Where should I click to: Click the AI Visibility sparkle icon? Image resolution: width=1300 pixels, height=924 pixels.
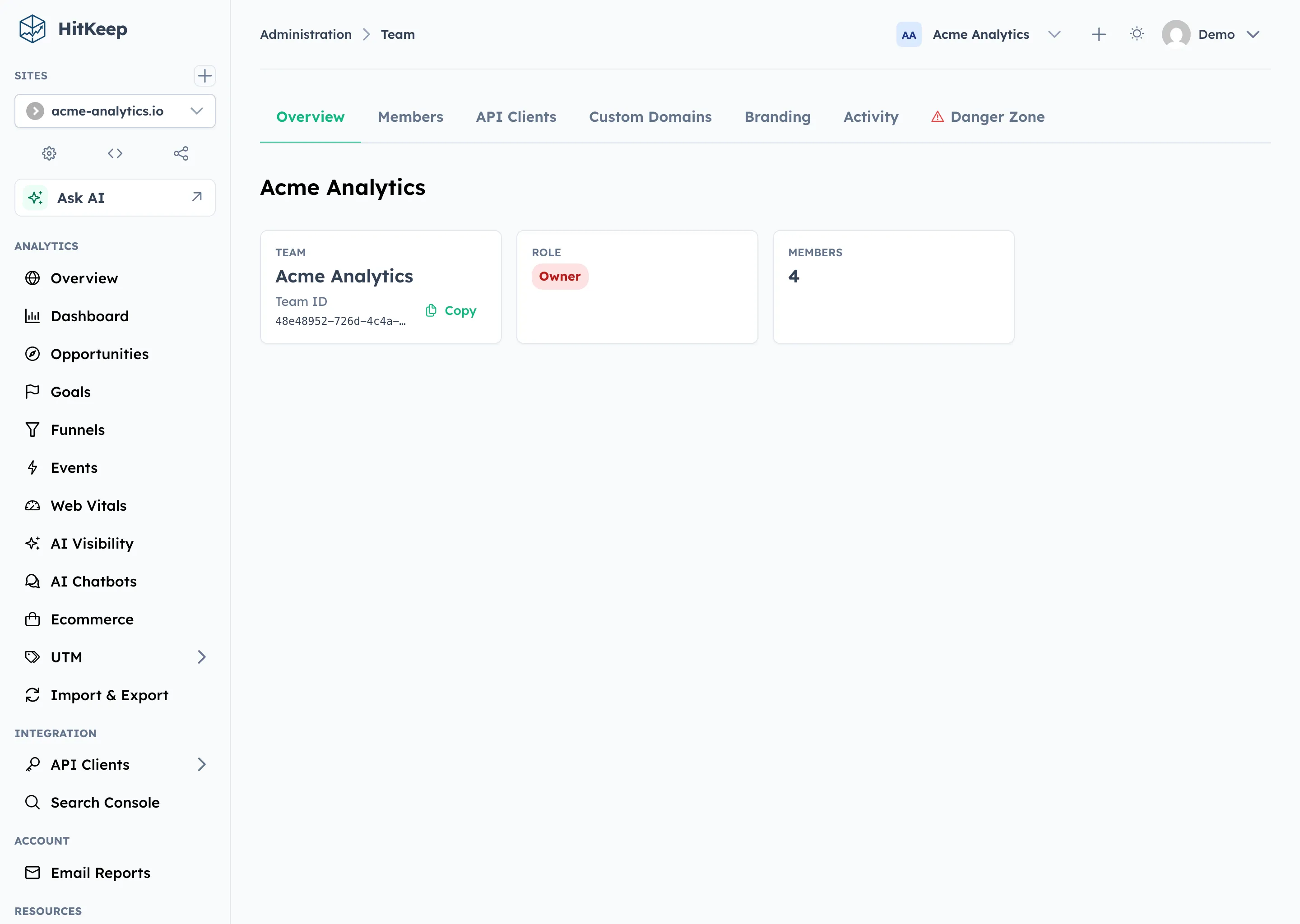(x=32, y=543)
